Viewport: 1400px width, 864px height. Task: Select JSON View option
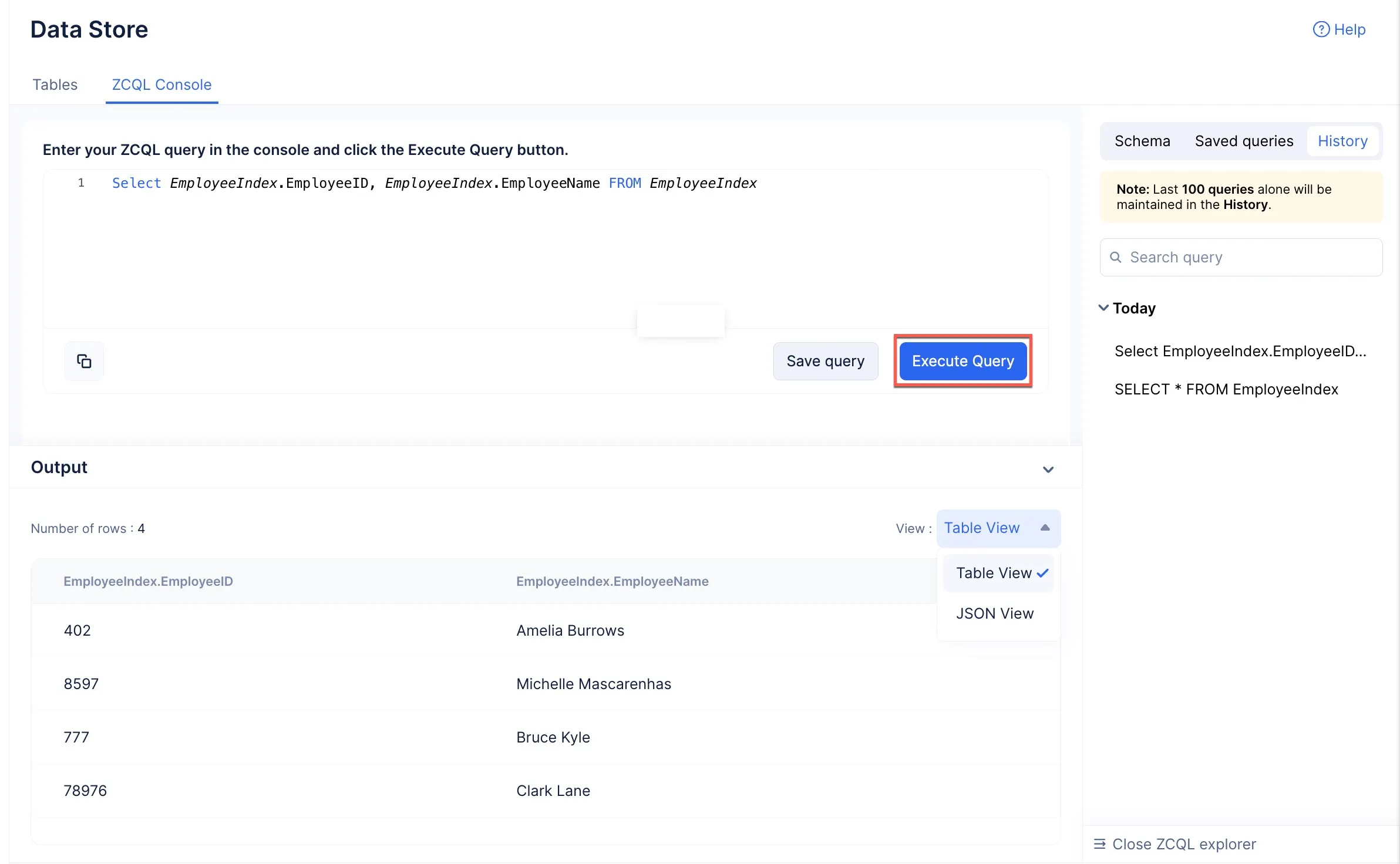tap(995, 613)
